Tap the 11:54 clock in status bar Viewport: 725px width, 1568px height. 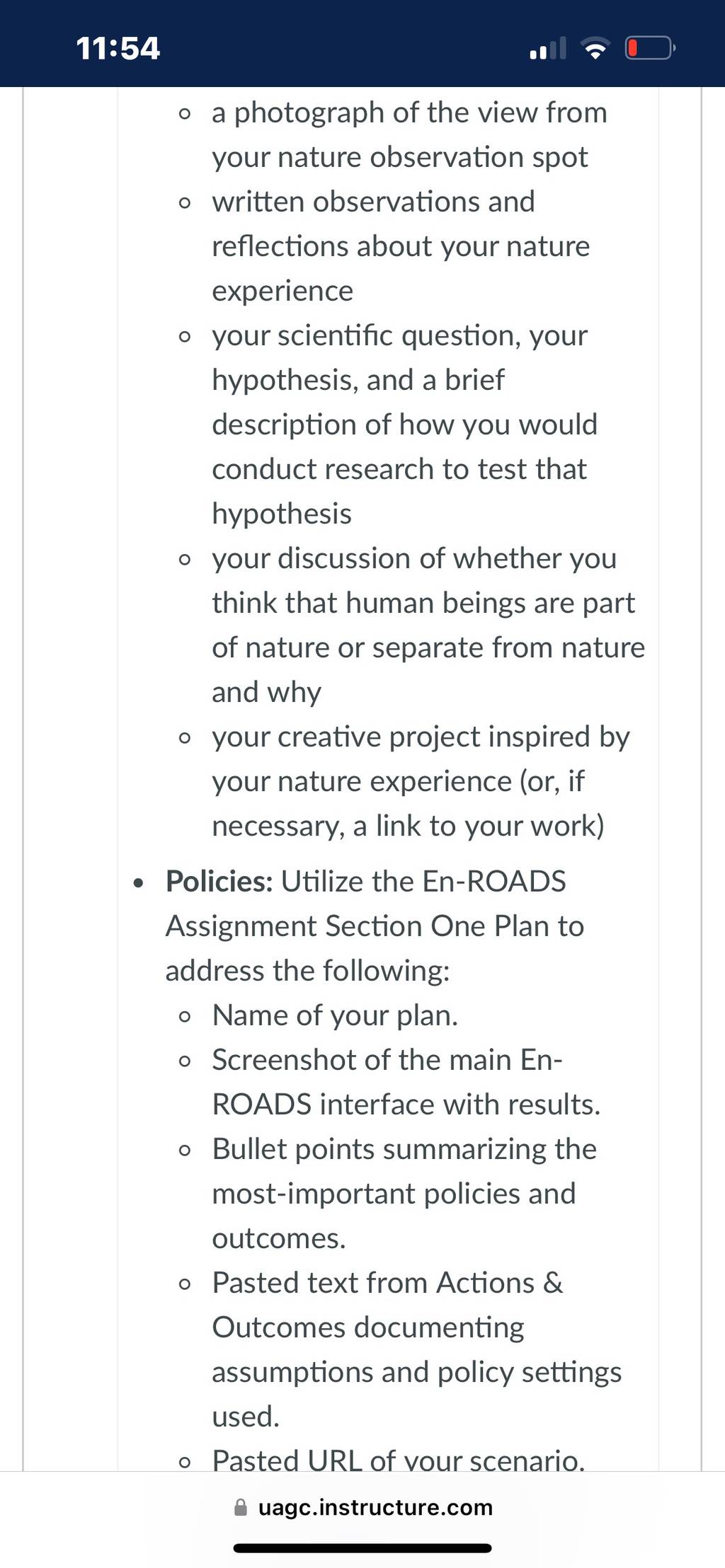pyautogui.click(x=118, y=48)
